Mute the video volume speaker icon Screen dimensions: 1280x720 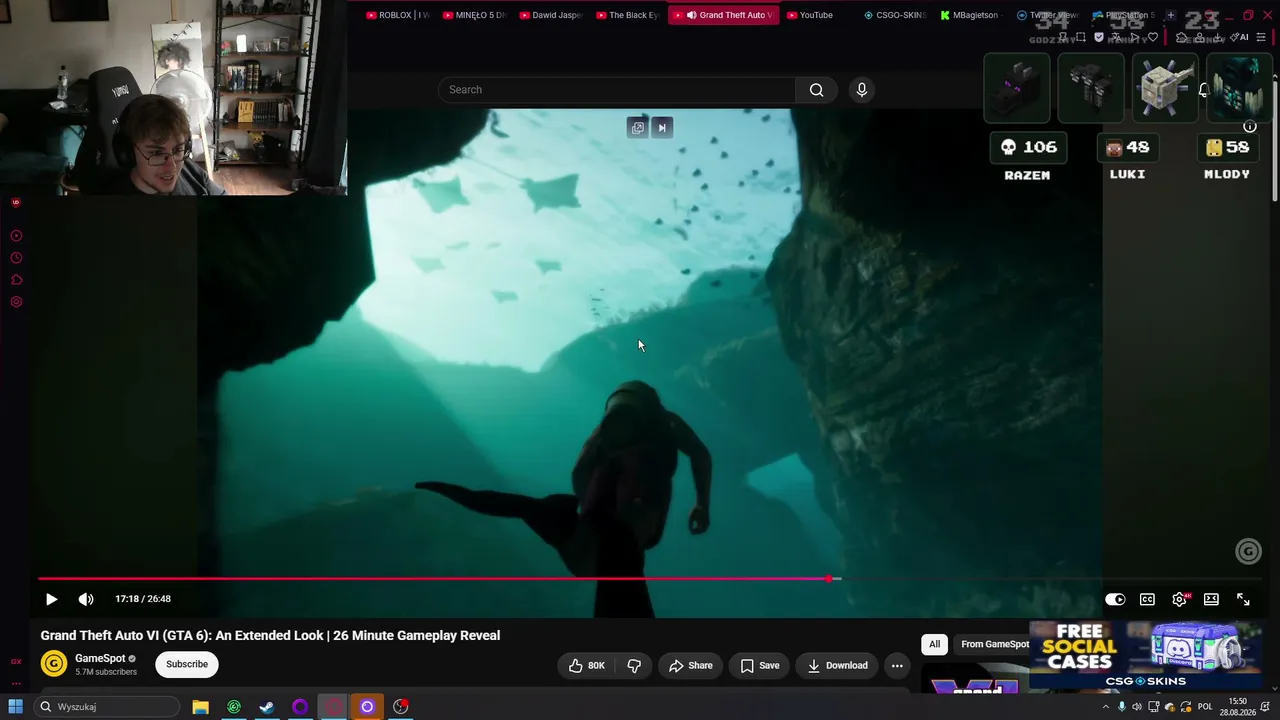(86, 599)
